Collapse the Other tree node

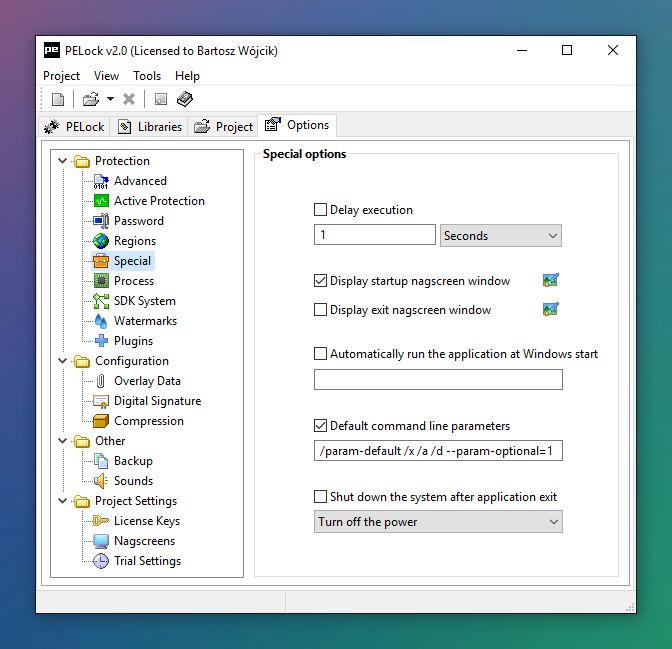tap(63, 441)
